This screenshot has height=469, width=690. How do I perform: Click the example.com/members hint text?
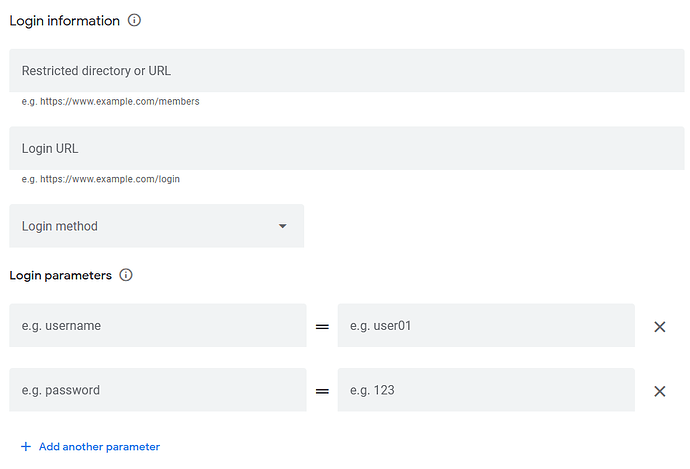[110, 102]
